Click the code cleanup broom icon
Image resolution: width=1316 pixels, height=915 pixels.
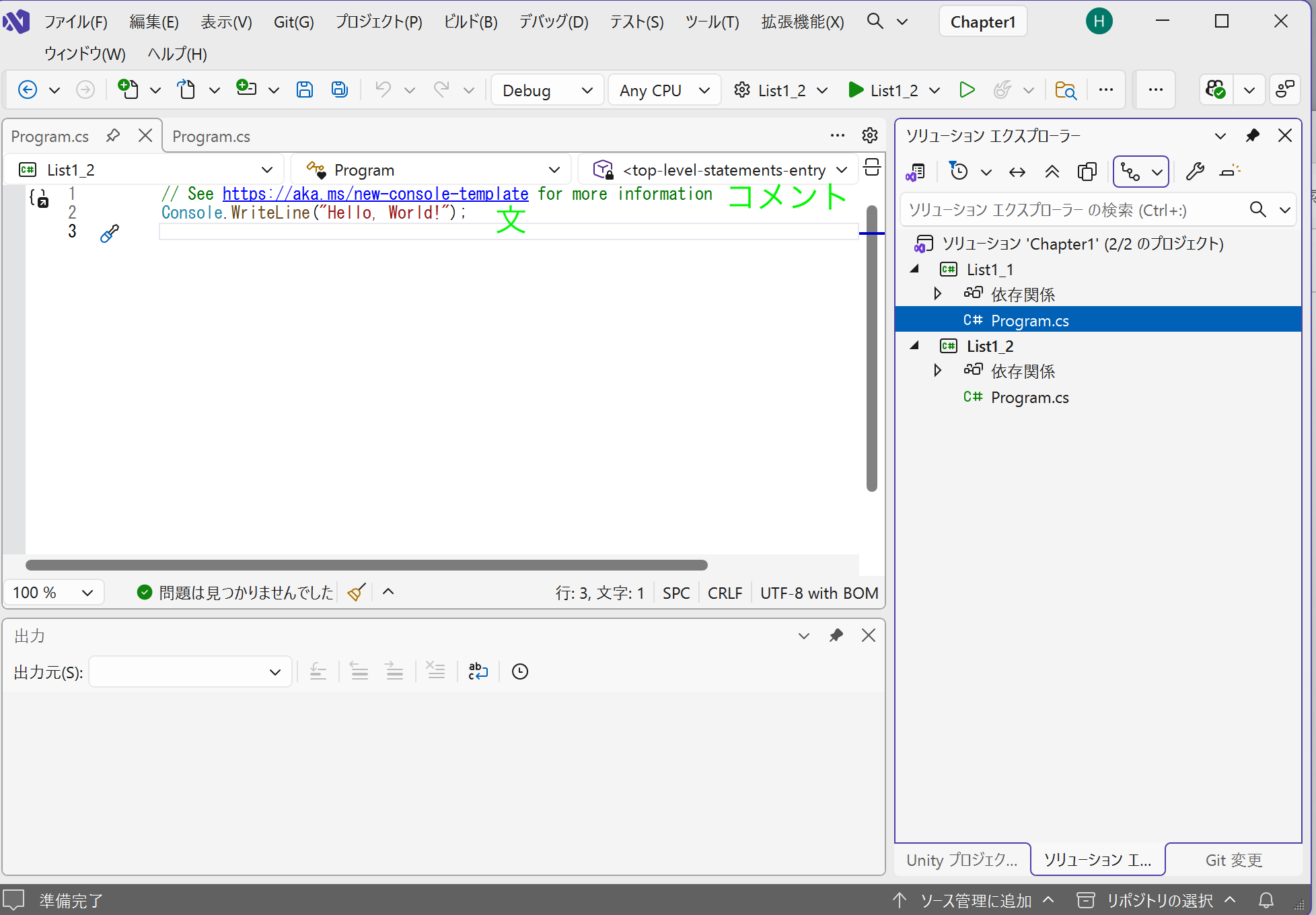pyautogui.click(x=357, y=592)
